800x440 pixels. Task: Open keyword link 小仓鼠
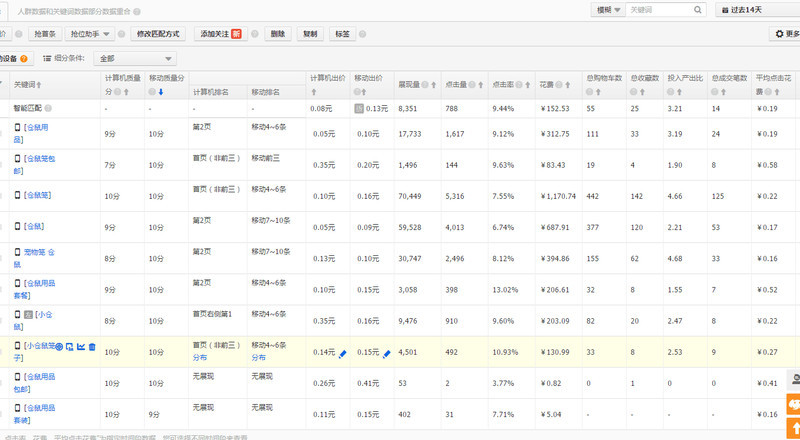[33, 320]
